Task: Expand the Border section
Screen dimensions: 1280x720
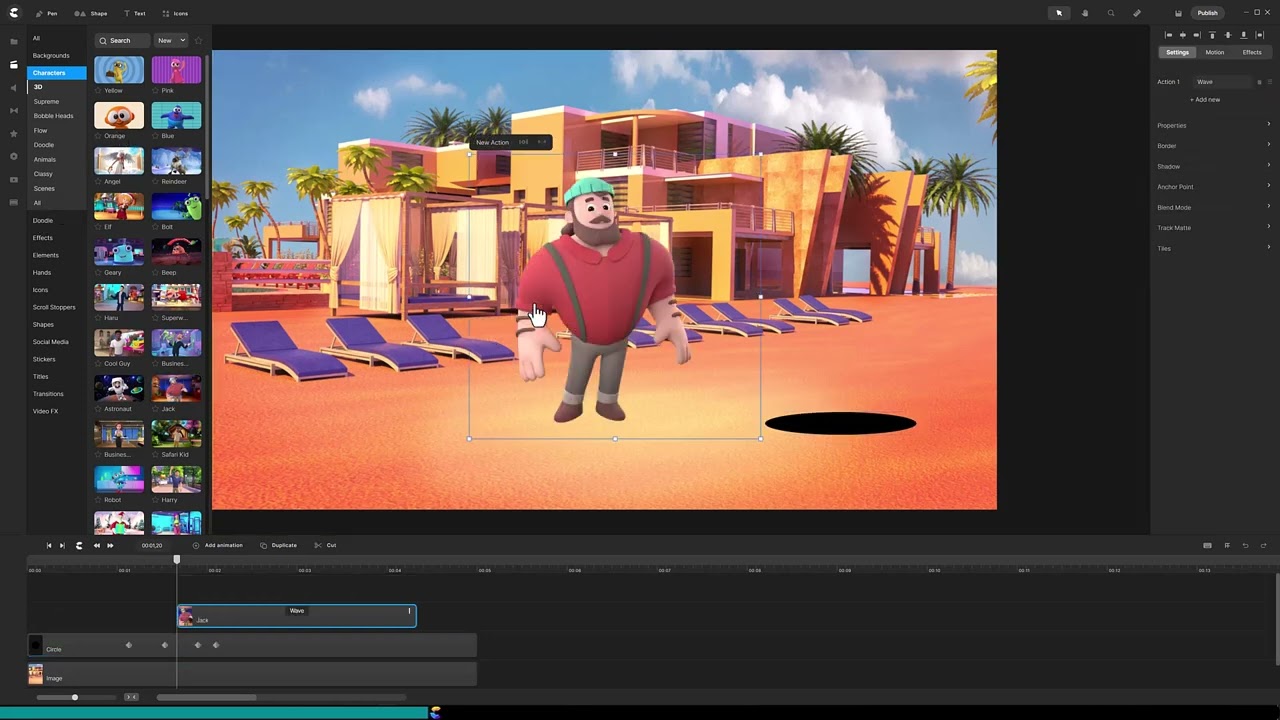Action: point(1213,146)
